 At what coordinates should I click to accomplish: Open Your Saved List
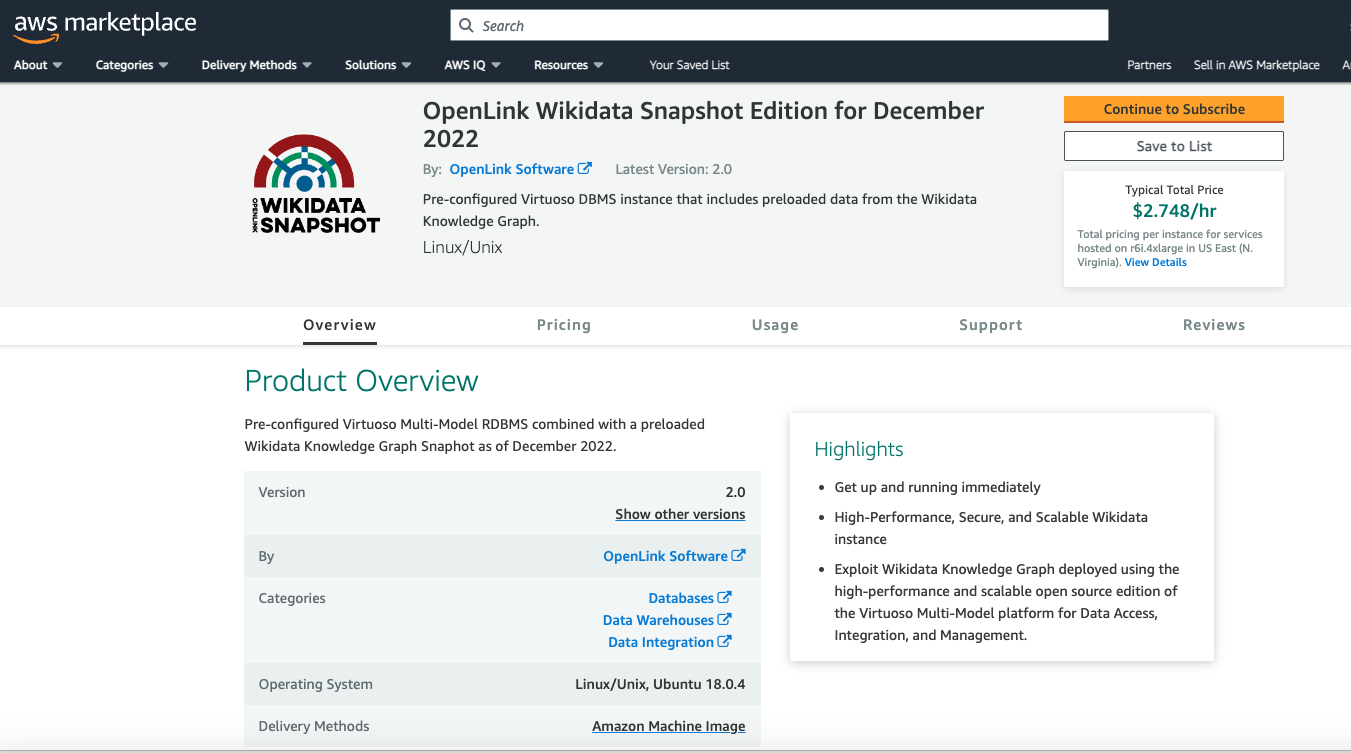tap(689, 65)
